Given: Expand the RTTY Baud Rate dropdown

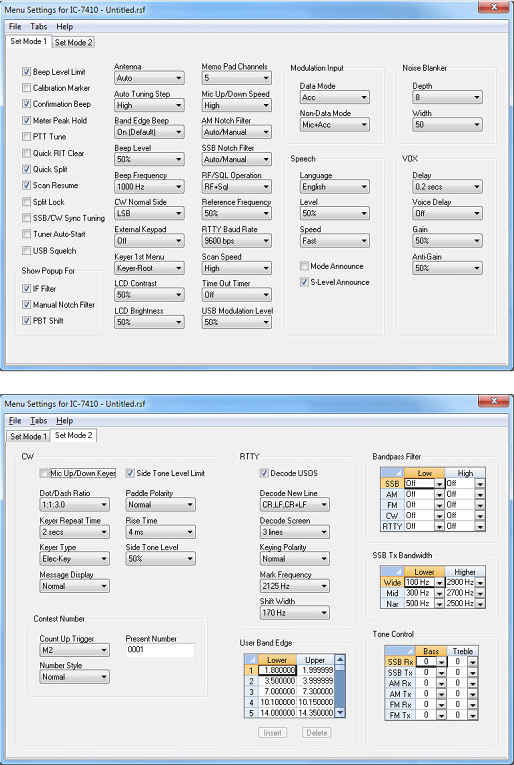Looking at the screenshot, I should click(237, 241).
